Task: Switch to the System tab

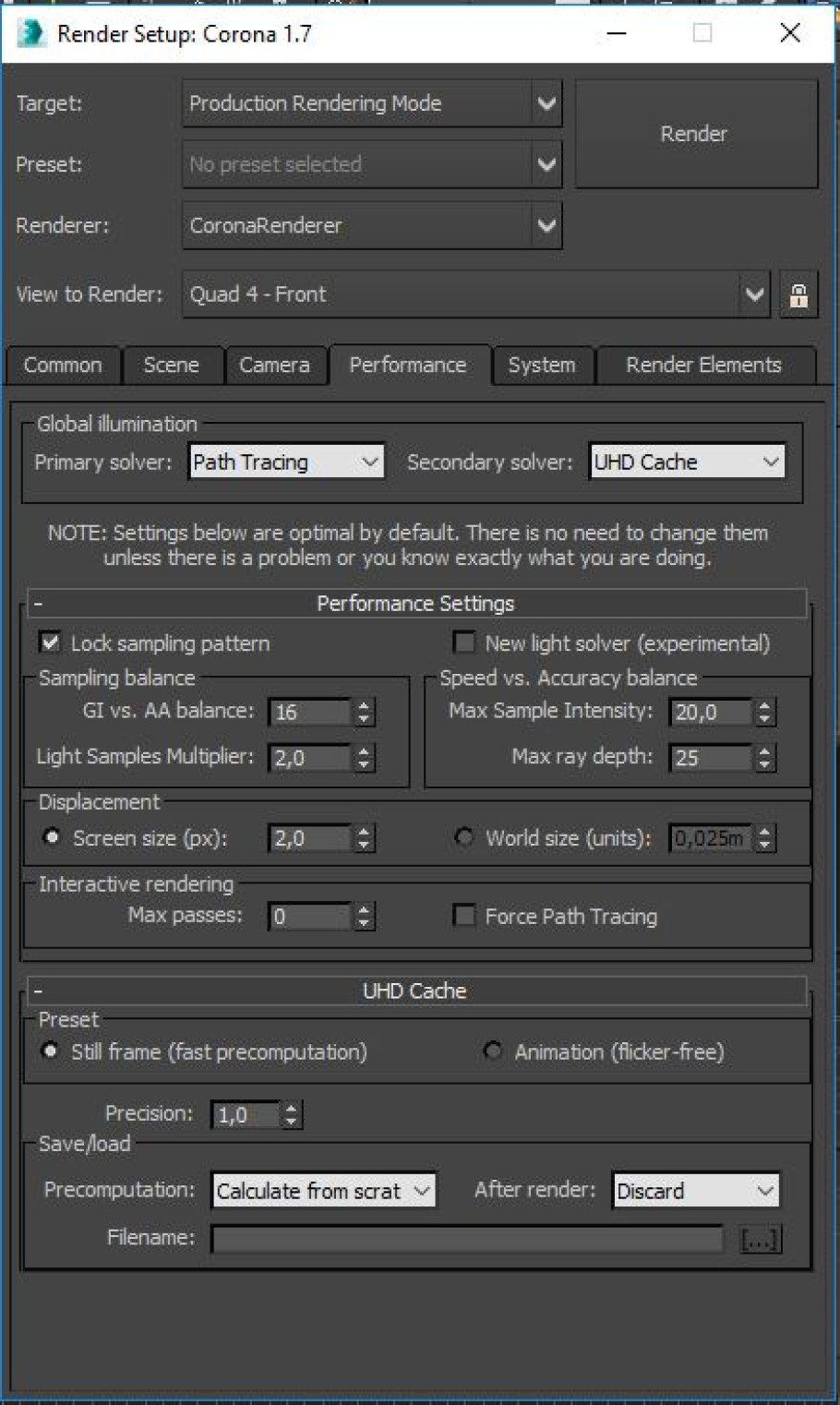Action: (x=542, y=366)
